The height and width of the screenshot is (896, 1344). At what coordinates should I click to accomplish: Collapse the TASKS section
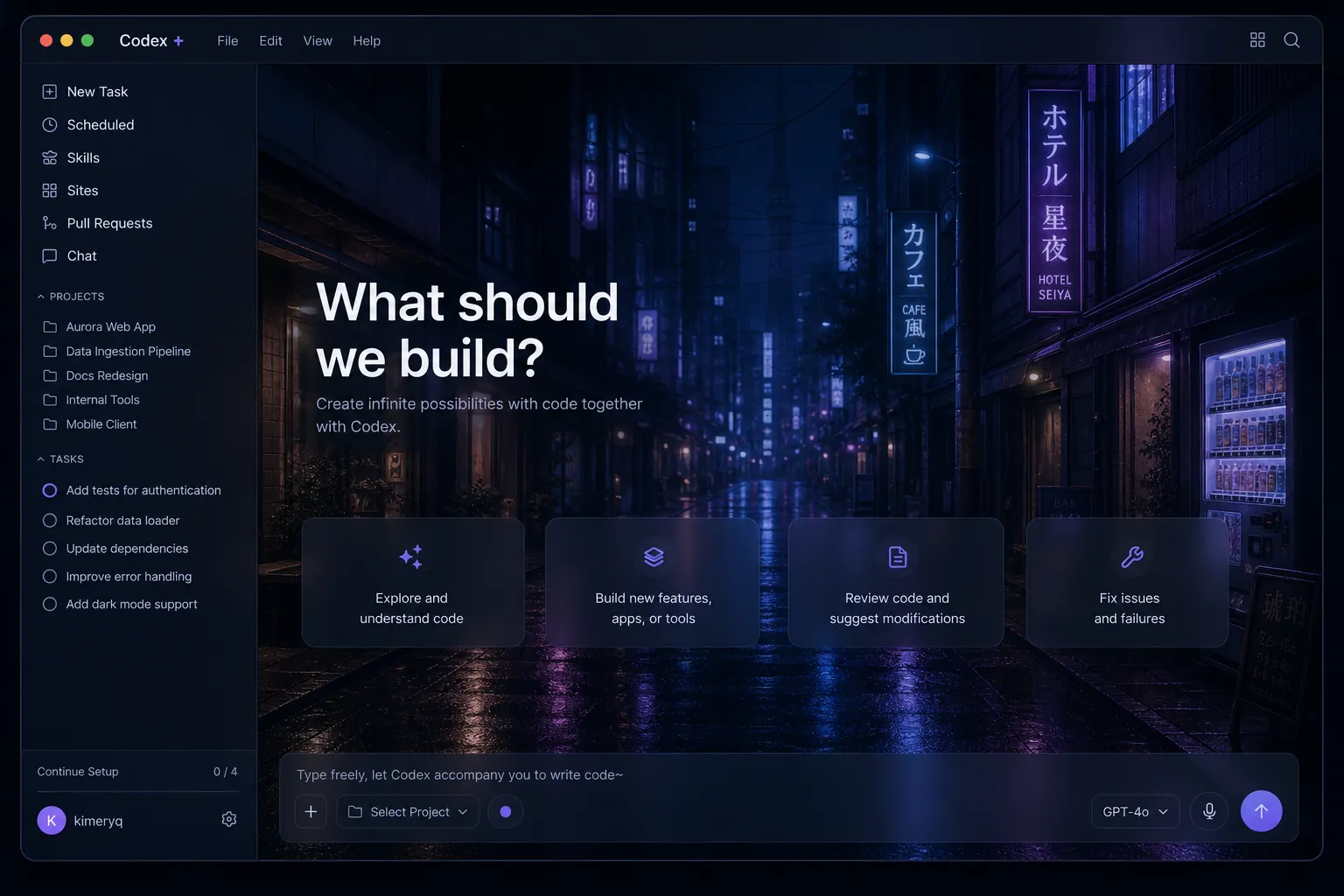60,459
